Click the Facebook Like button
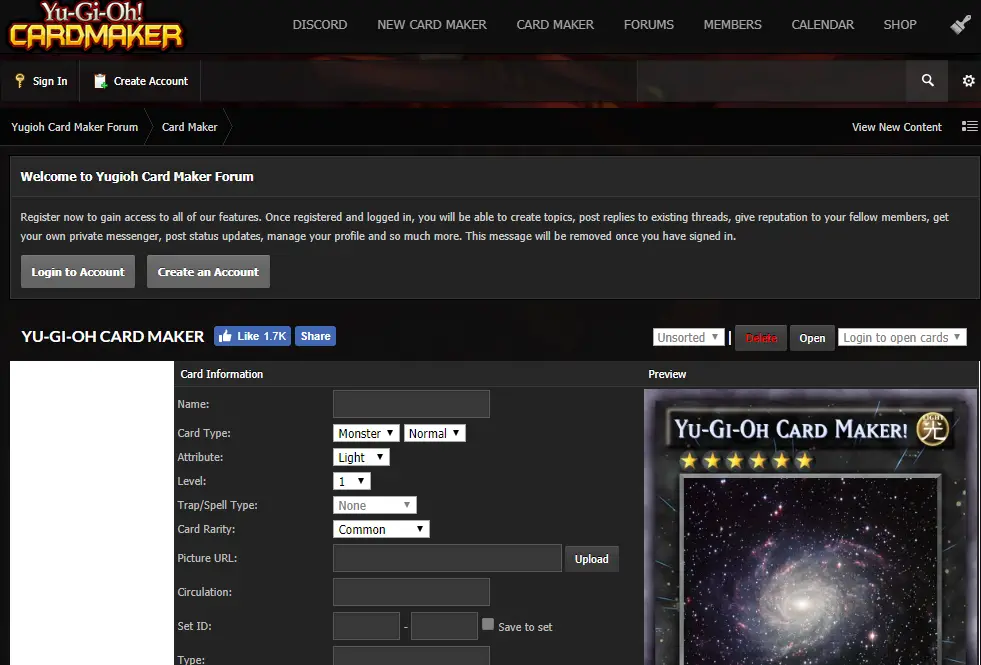This screenshot has height=665, width=981. click(x=252, y=337)
